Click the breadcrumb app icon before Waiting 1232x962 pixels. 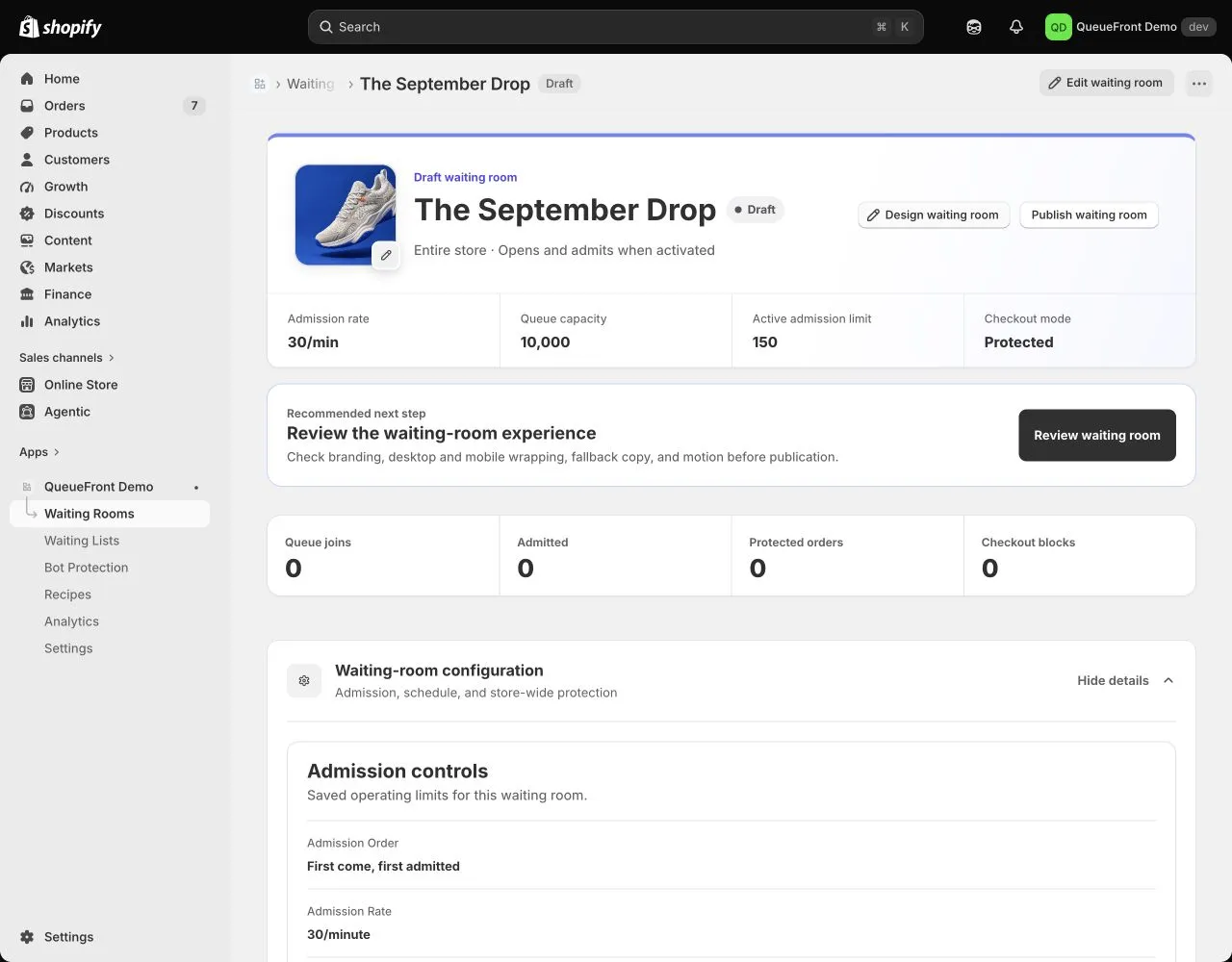[260, 84]
